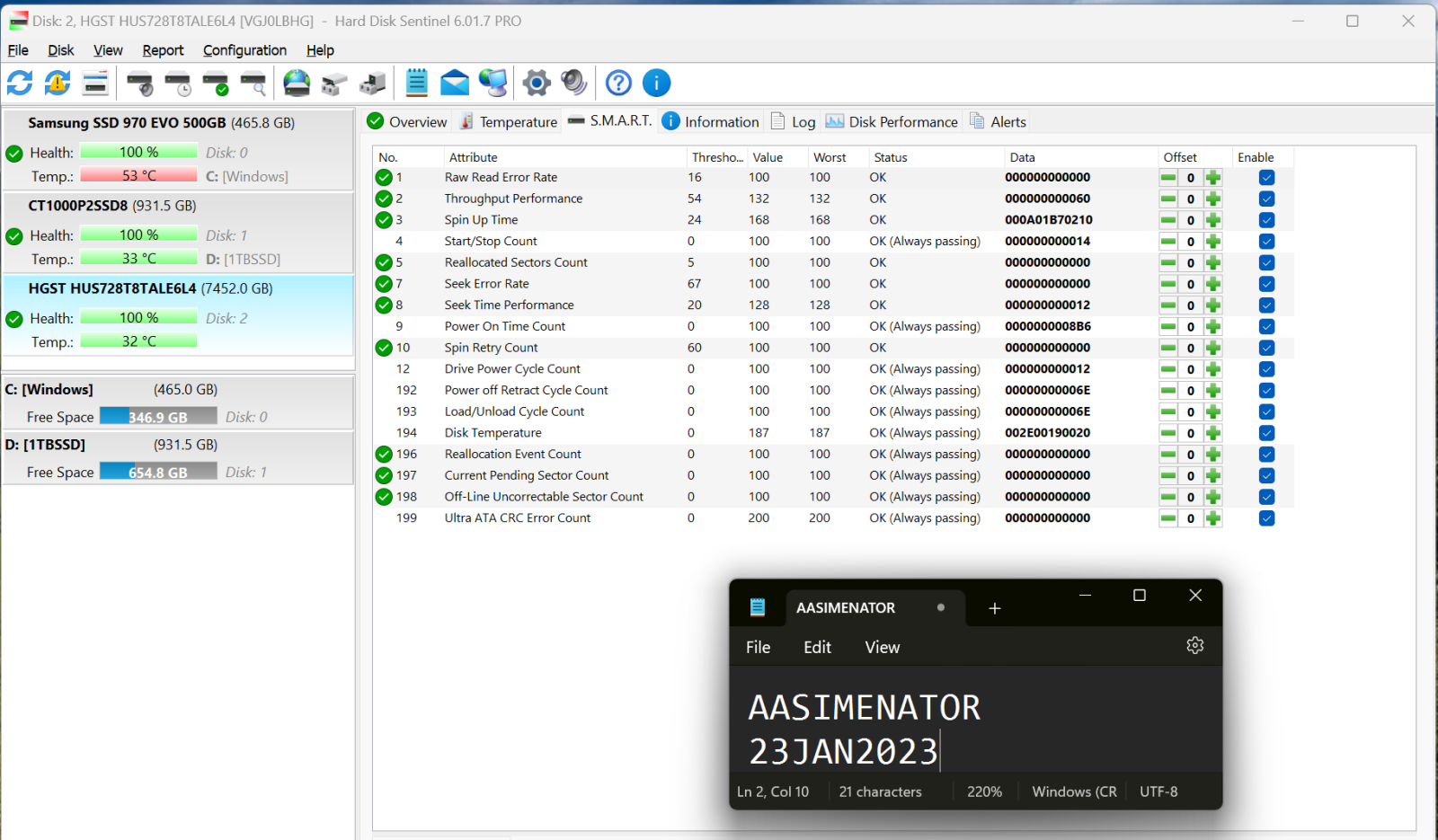1438x840 pixels.
Task: Open the gear configuration toolbar icon
Action: [537, 84]
